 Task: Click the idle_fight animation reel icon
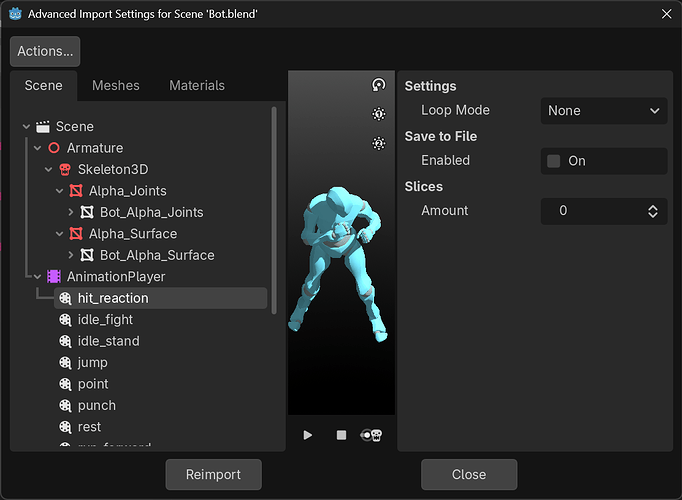[65, 320]
